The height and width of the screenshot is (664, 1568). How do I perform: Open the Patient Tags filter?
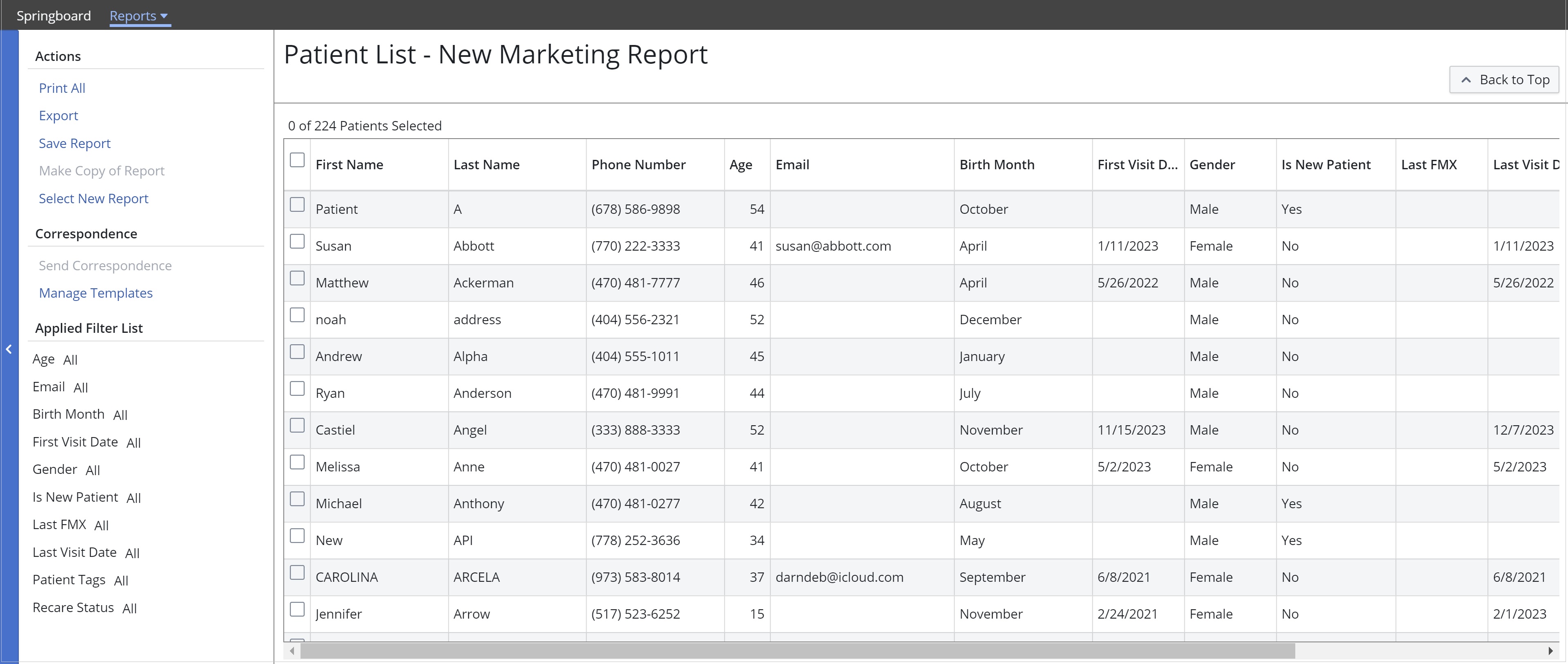pos(81,580)
